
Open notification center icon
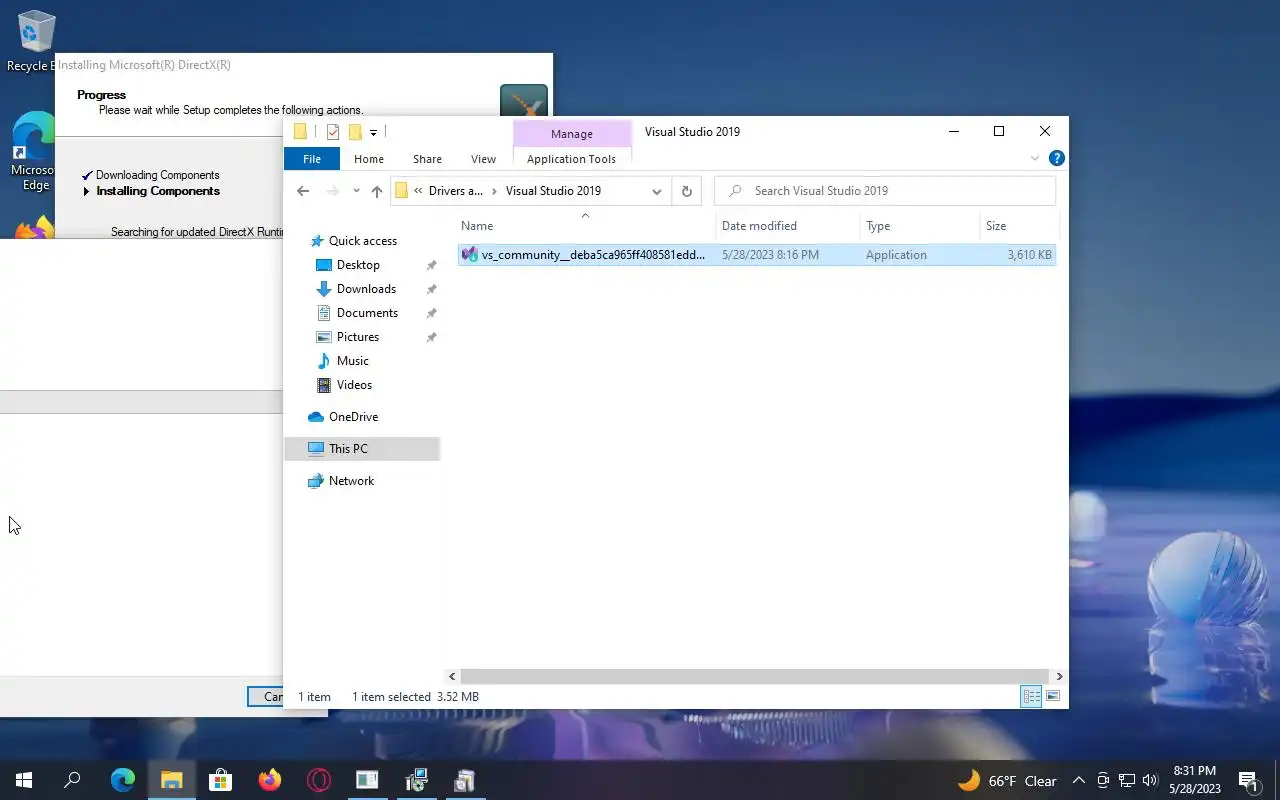(1248, 781)
